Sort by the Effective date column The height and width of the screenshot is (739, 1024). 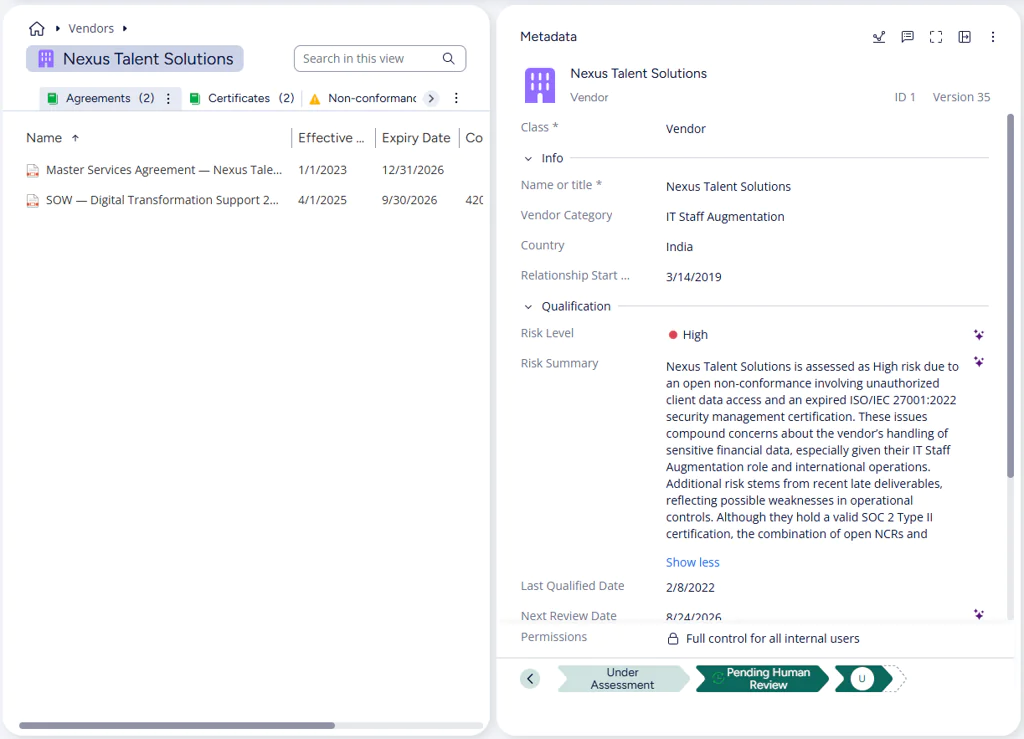331,138
